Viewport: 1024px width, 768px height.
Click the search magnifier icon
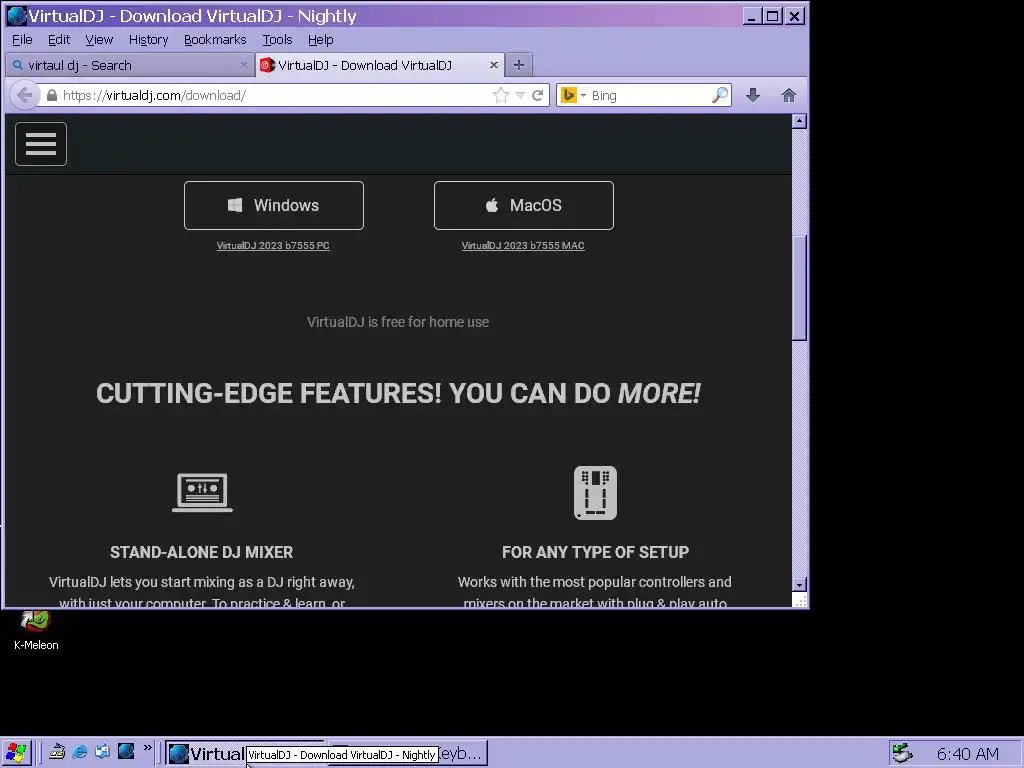pos(720,95)
